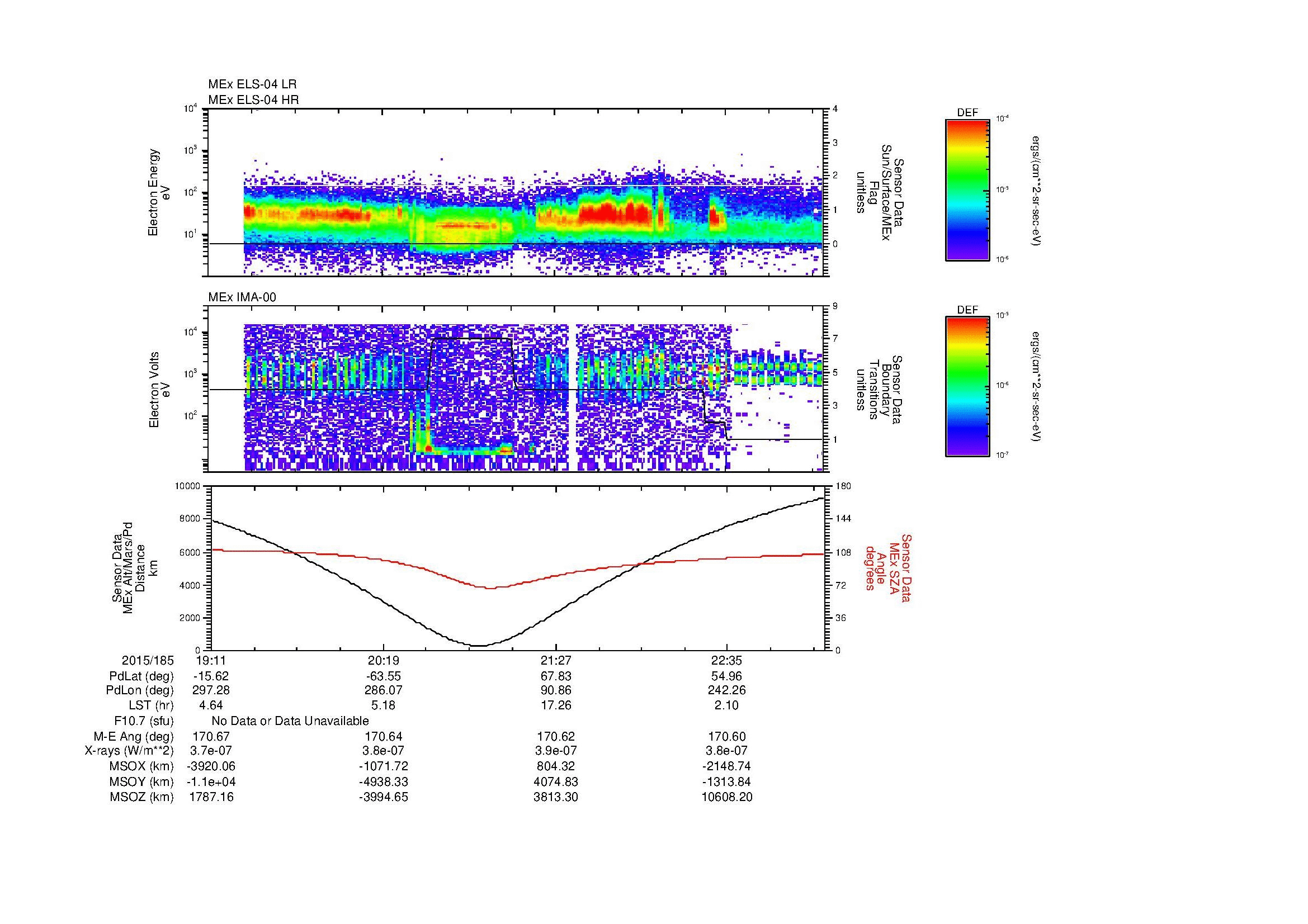Click the time tick label '22:35'
Image resolution: width=1308 pixels, height=924 pixels.
coord(727,661)
